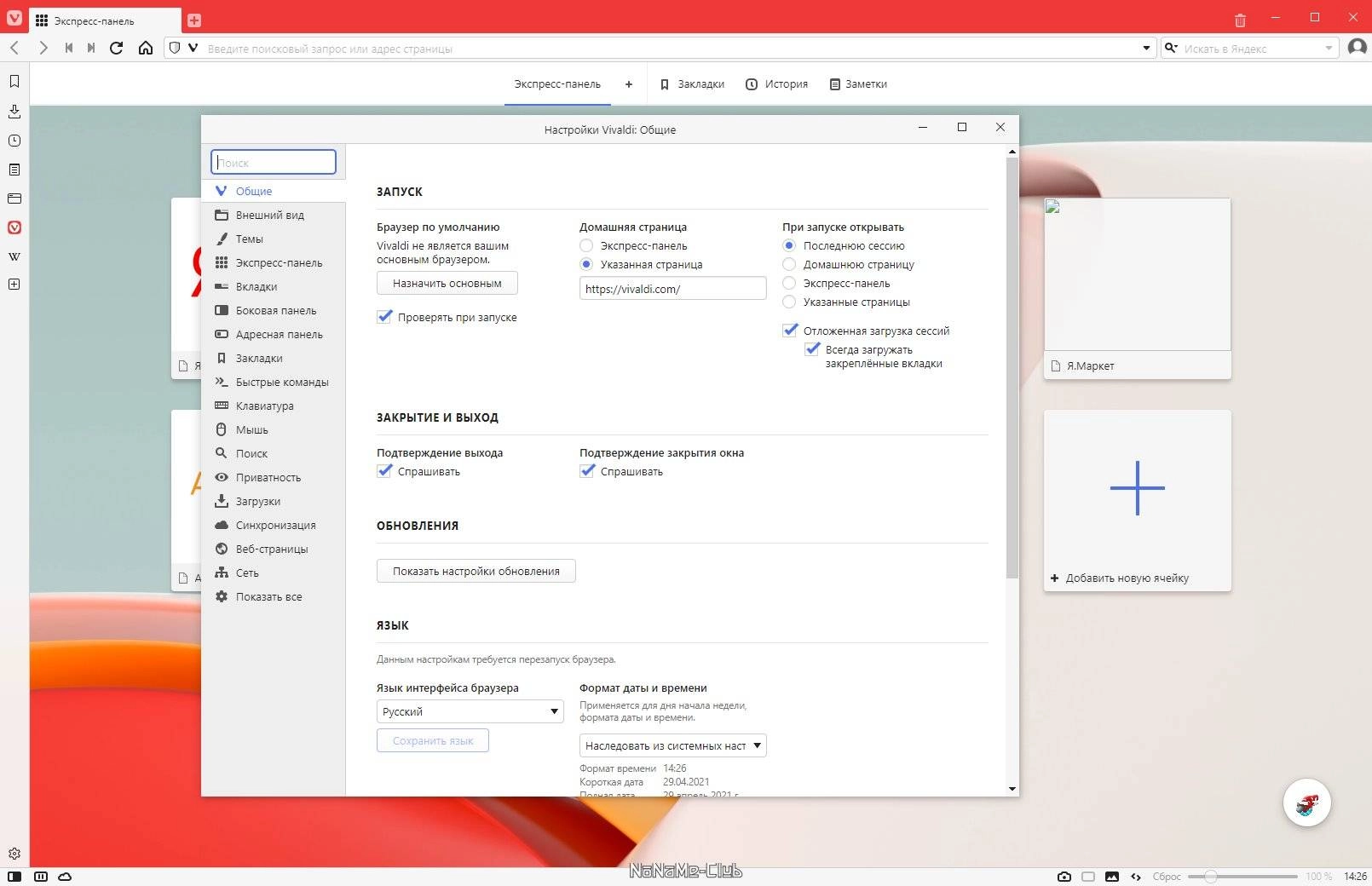Screen dimensions: 1372x886
Task: Open search engine selector magnifier icon
Action: 1171,48
